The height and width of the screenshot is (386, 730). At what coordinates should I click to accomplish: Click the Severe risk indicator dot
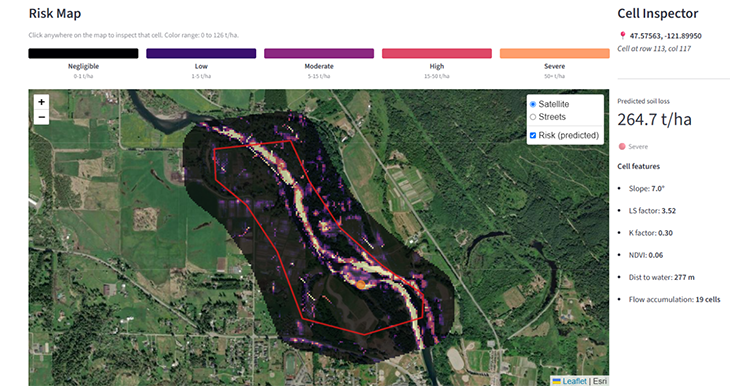click(x=622, y=147)
